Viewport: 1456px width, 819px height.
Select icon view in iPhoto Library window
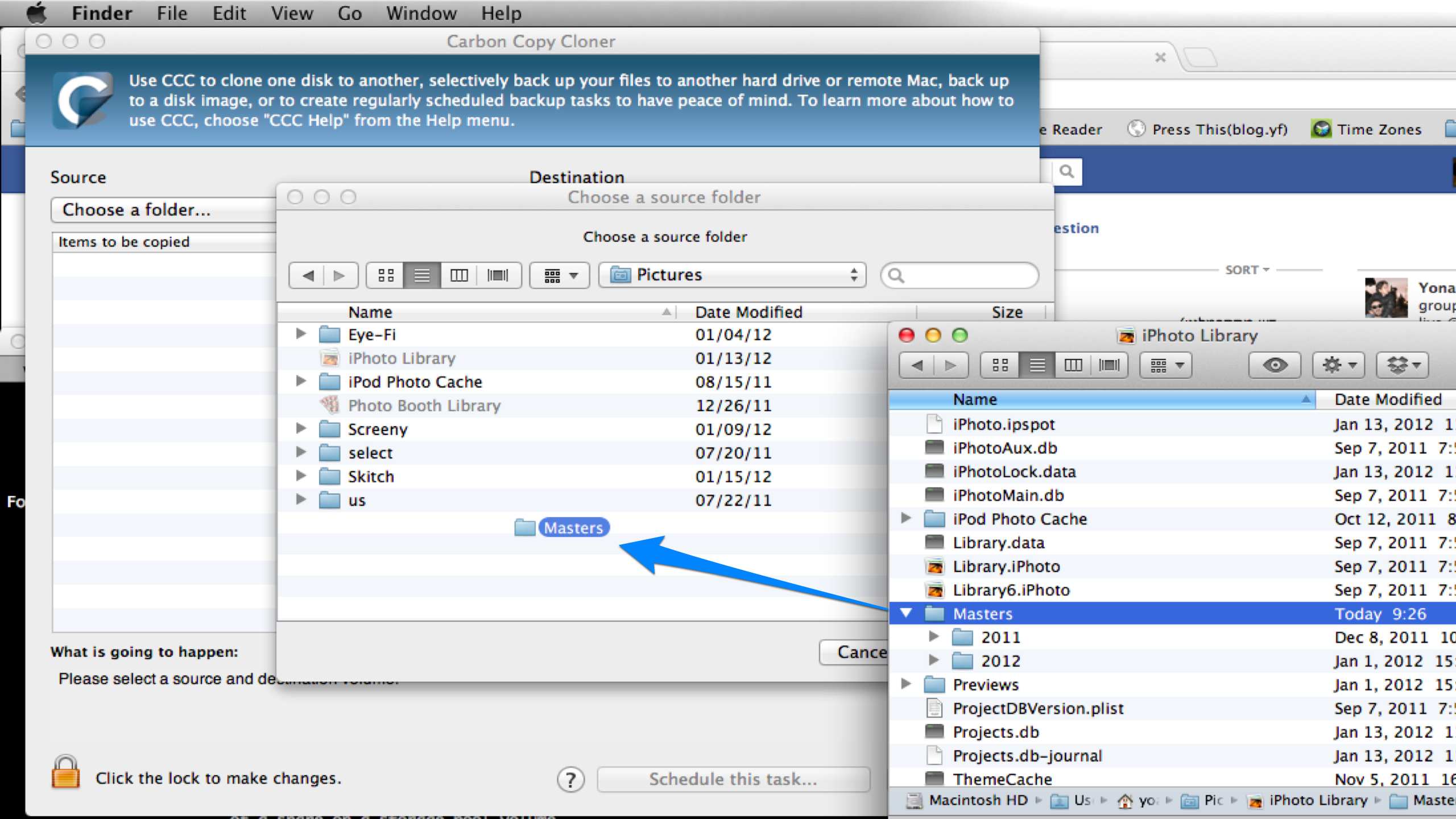coord(1000,365)
